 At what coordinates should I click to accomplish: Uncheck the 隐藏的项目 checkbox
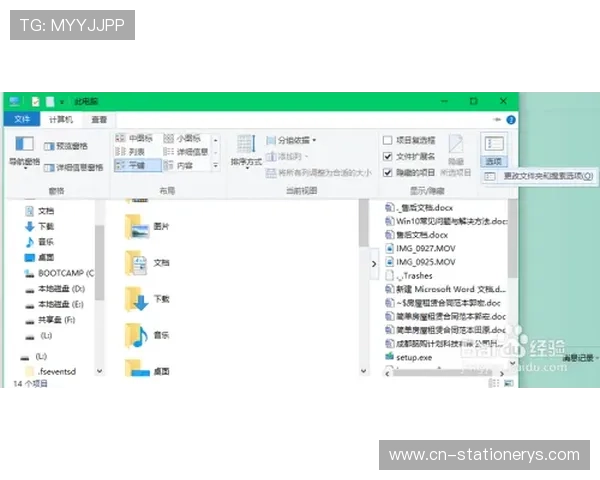tap(387, 173)
